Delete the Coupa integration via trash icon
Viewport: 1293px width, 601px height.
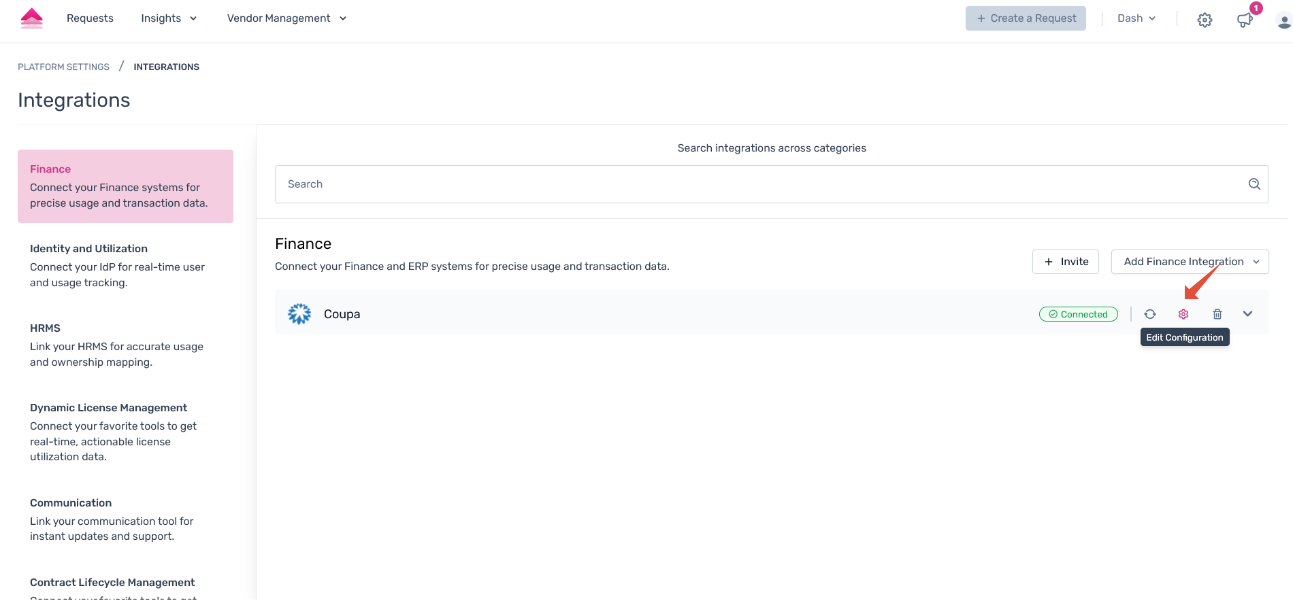tap(1216, 313)
